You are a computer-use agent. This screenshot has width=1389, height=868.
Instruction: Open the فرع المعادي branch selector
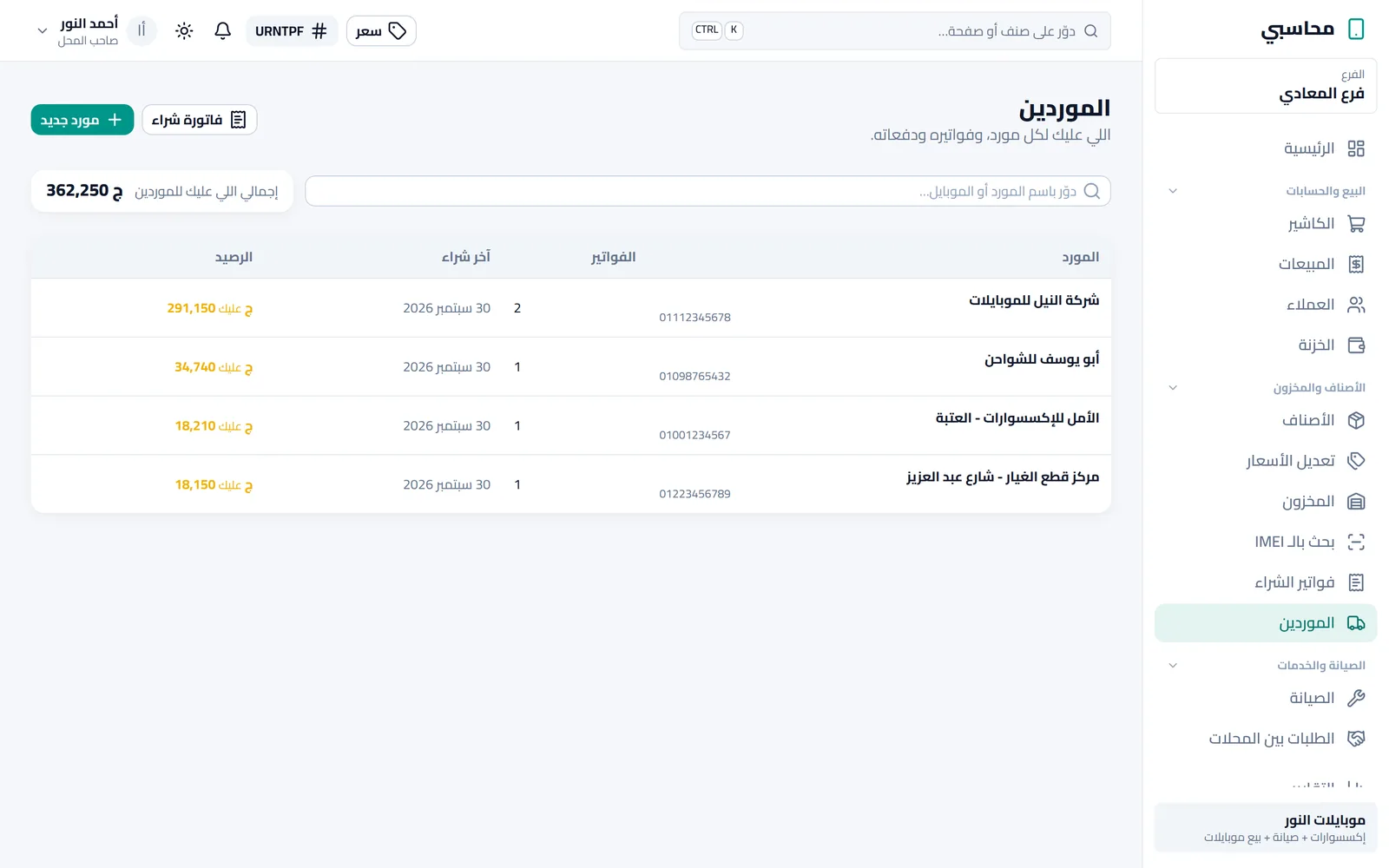(1266, 86)
